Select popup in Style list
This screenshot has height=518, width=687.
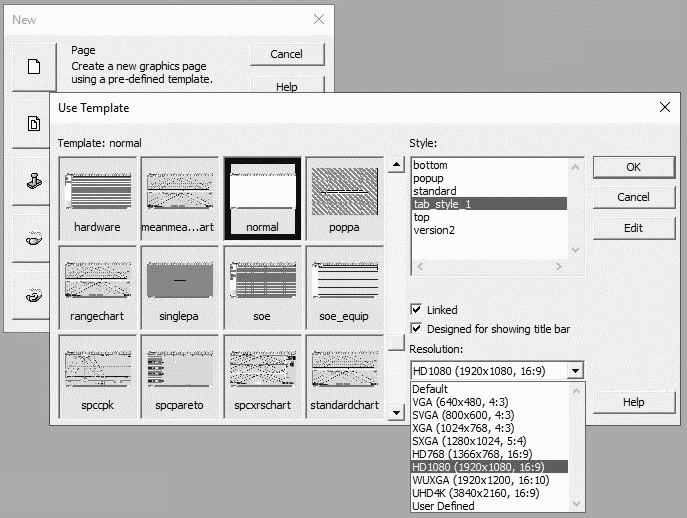click(490, 178)
